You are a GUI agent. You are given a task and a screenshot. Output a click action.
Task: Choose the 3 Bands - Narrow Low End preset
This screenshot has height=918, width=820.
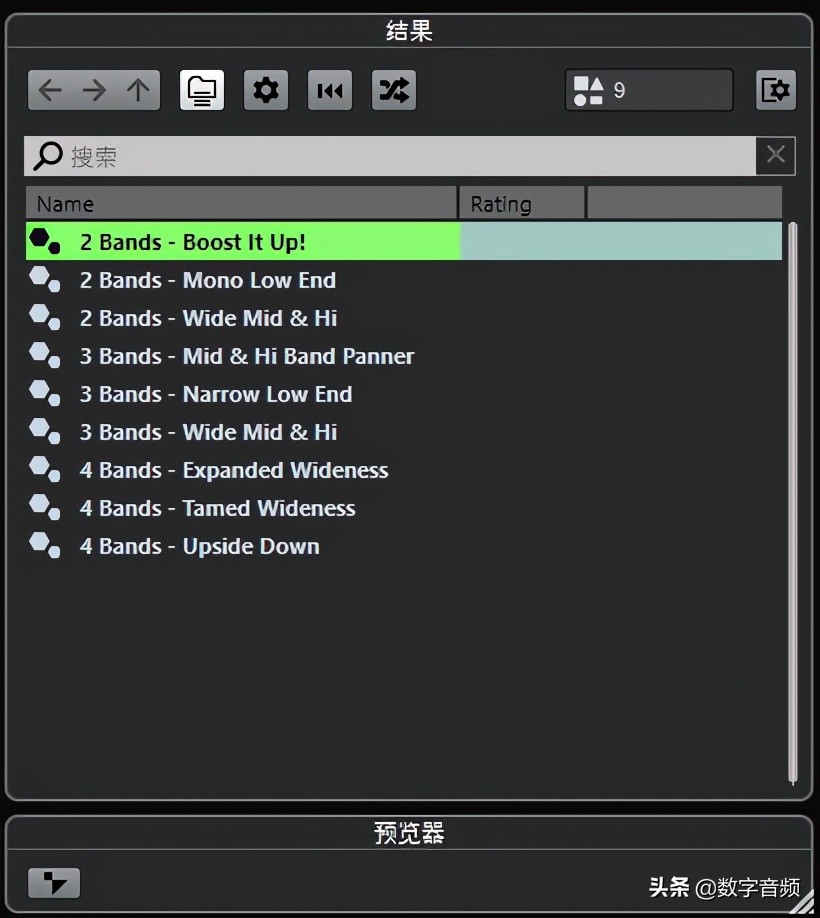point(216,394)
